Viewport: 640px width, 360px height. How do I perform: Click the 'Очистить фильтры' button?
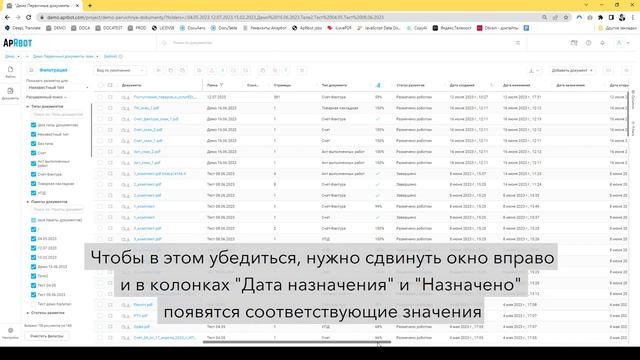47,336
